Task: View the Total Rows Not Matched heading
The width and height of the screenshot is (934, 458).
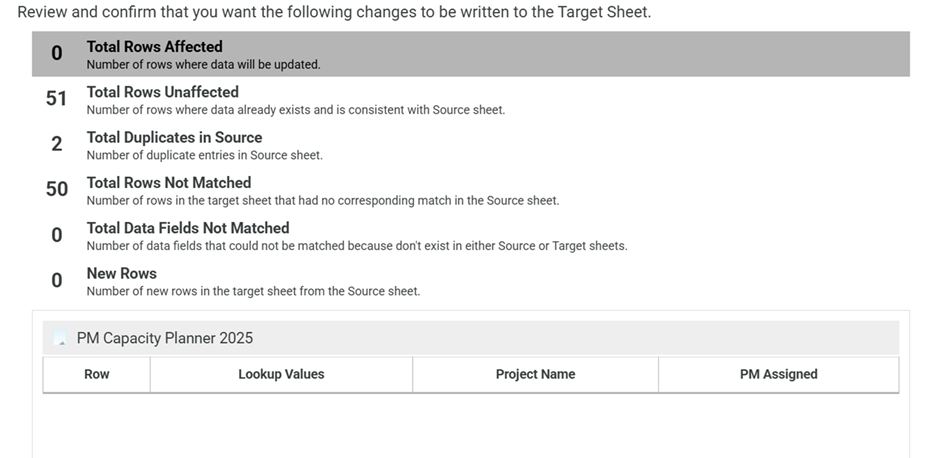Action: pos(169,182)
